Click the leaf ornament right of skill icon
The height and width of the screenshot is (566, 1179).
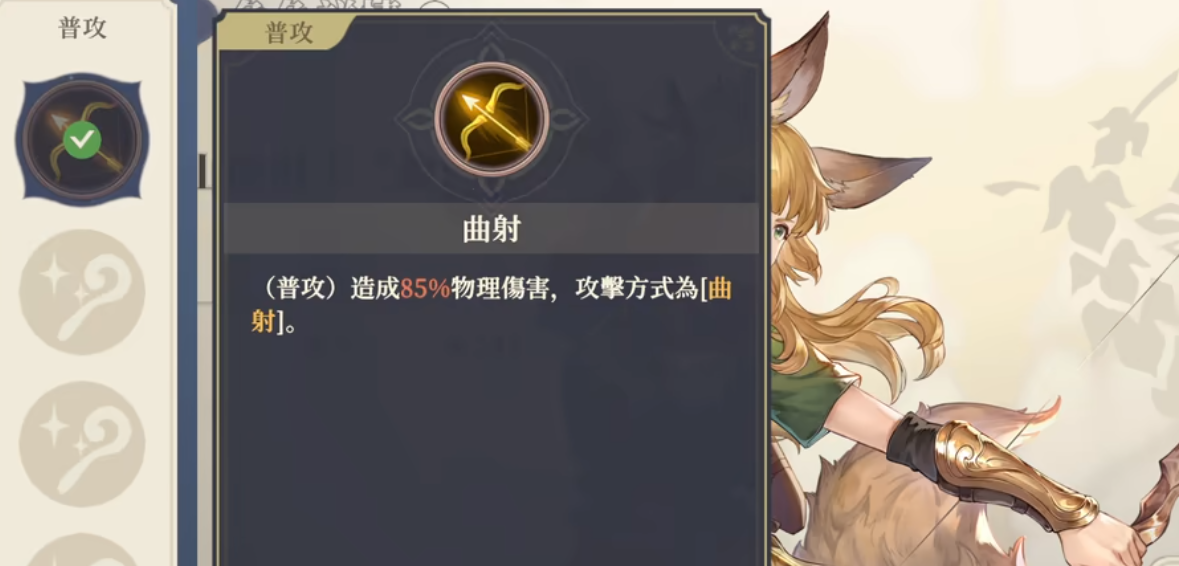pos(568,121)
